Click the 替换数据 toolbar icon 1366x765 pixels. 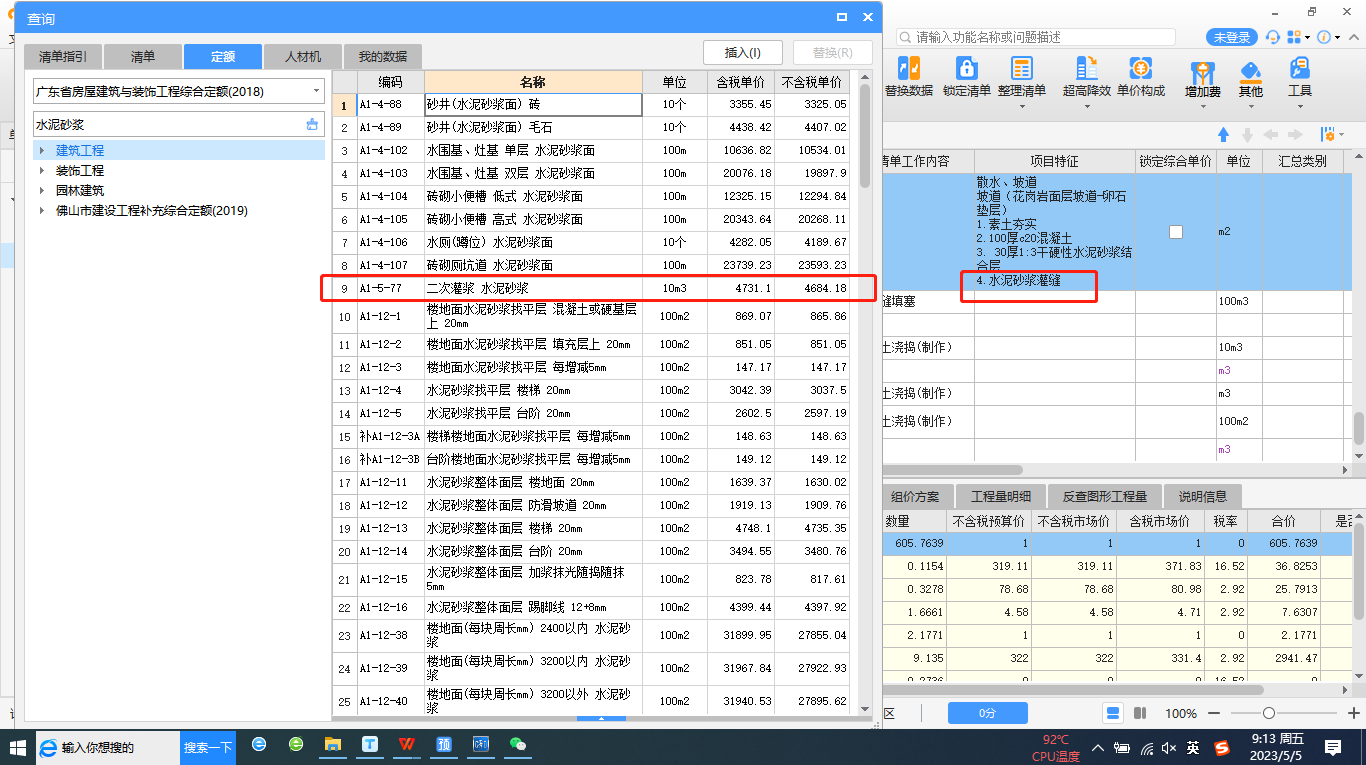[908, 68]
